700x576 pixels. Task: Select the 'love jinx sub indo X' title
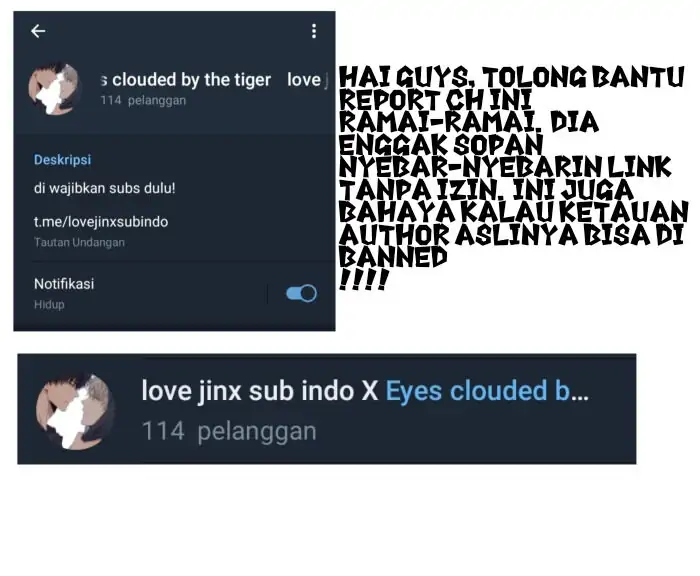click(x=259, y=391)
